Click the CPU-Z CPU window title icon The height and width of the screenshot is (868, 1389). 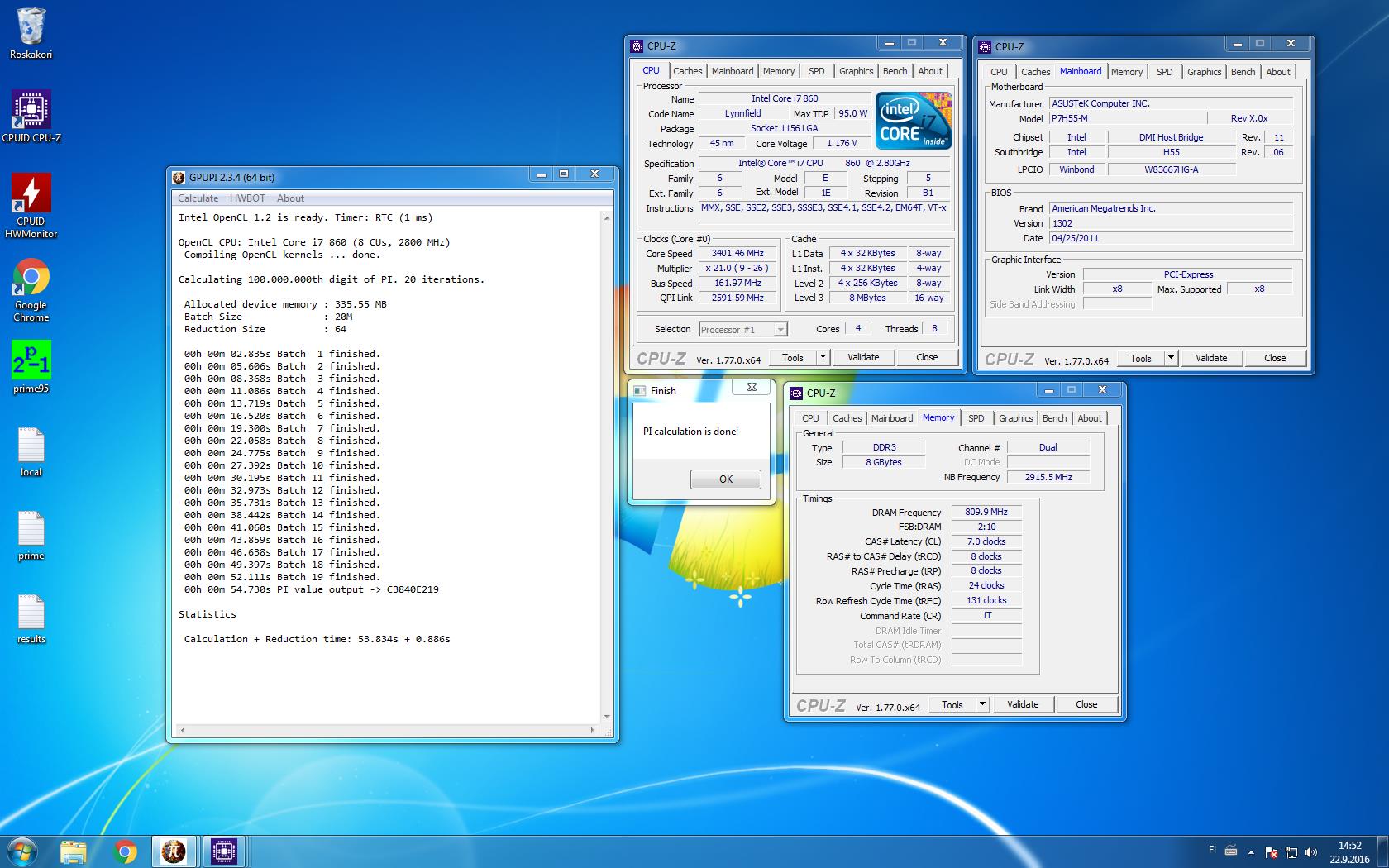coord(637,46)
